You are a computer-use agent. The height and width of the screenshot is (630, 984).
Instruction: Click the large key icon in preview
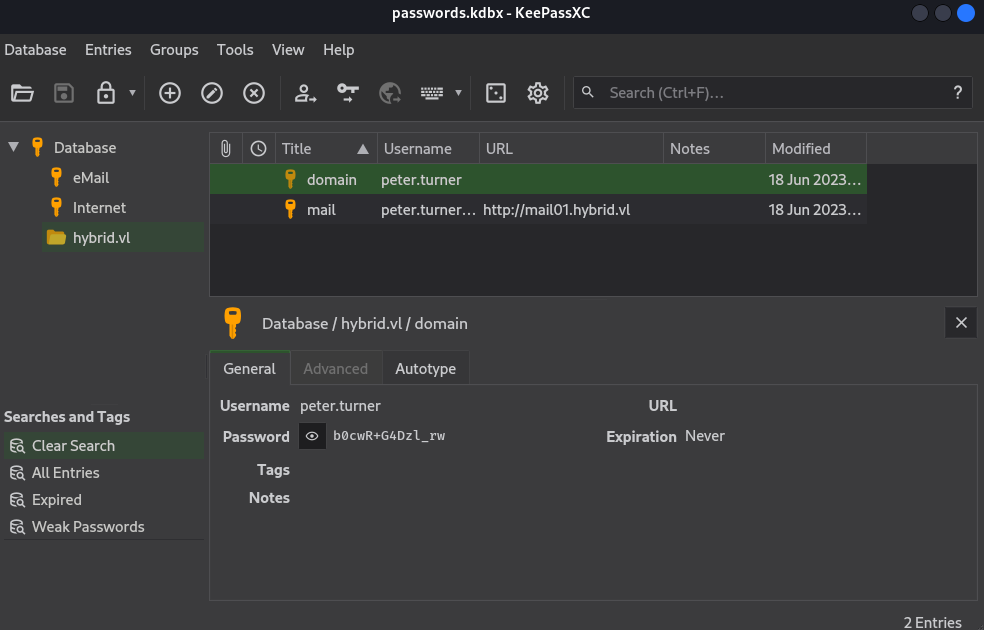(233, 323)
